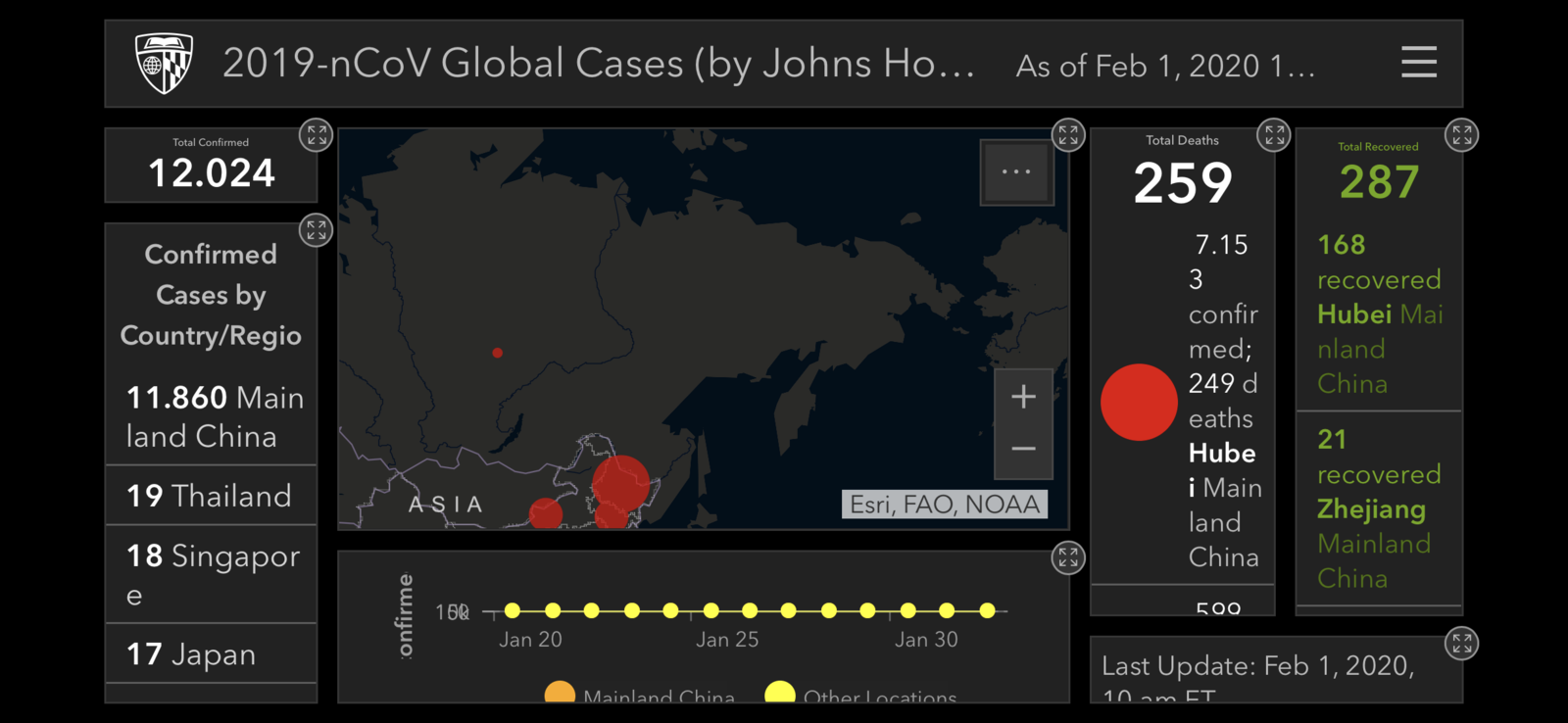
Task: Zoom in on the map
Action: coord(1023,397)
